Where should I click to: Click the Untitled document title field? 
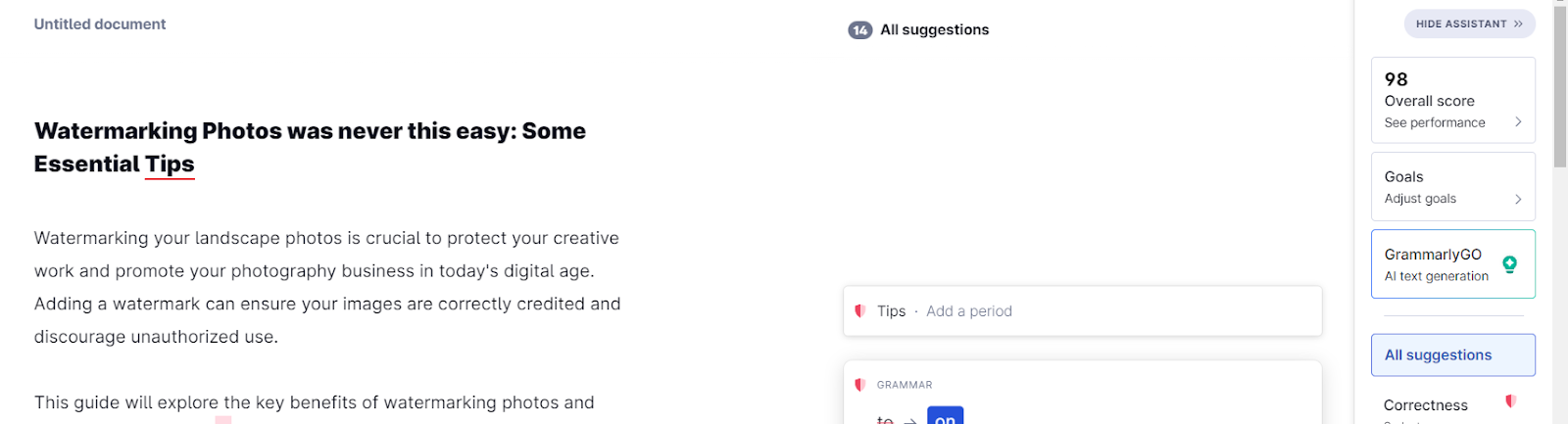point(100,24)
